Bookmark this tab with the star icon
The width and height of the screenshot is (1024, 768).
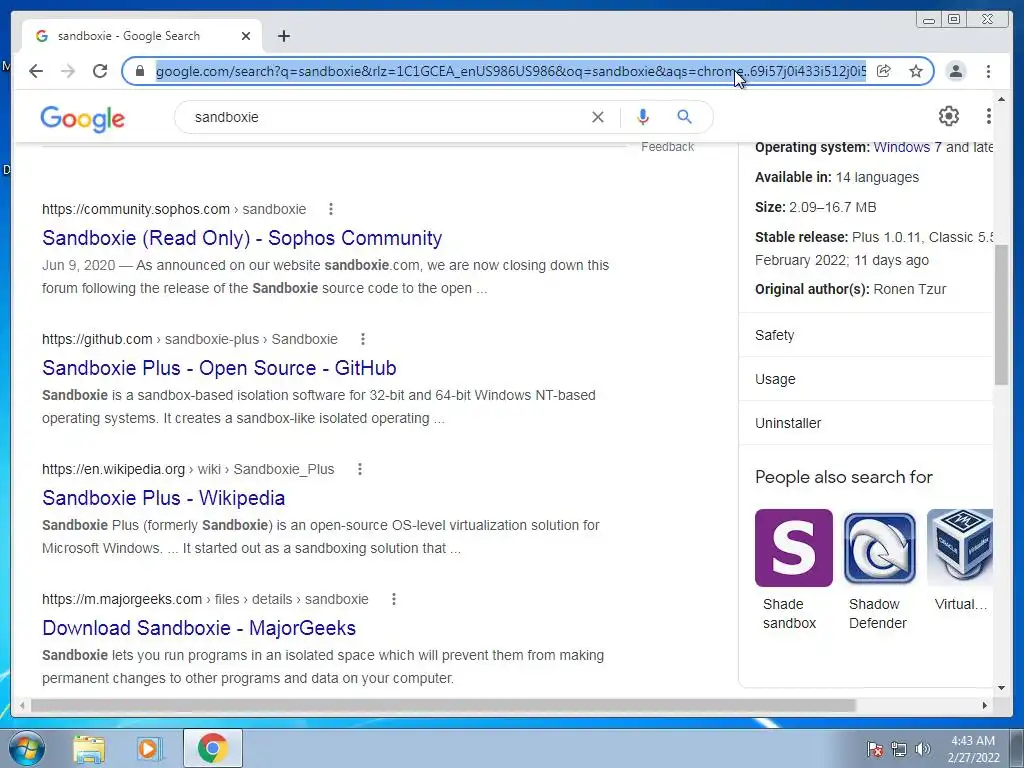[916, 71]
